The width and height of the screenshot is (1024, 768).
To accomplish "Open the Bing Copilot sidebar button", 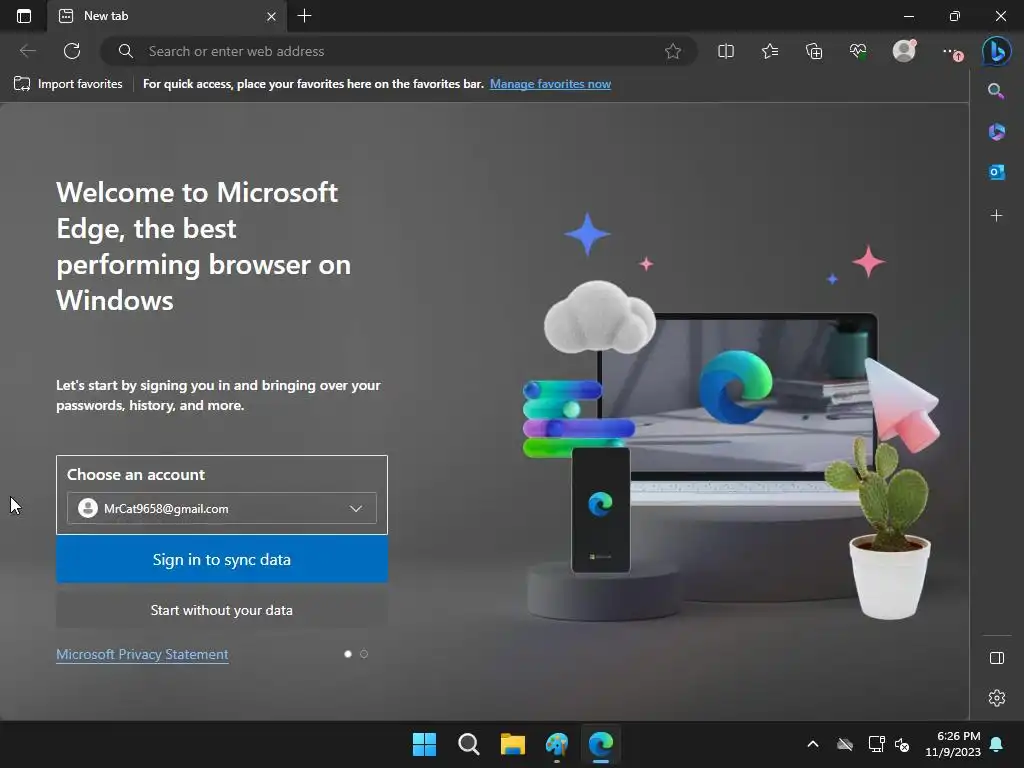I will click(996, 51).
